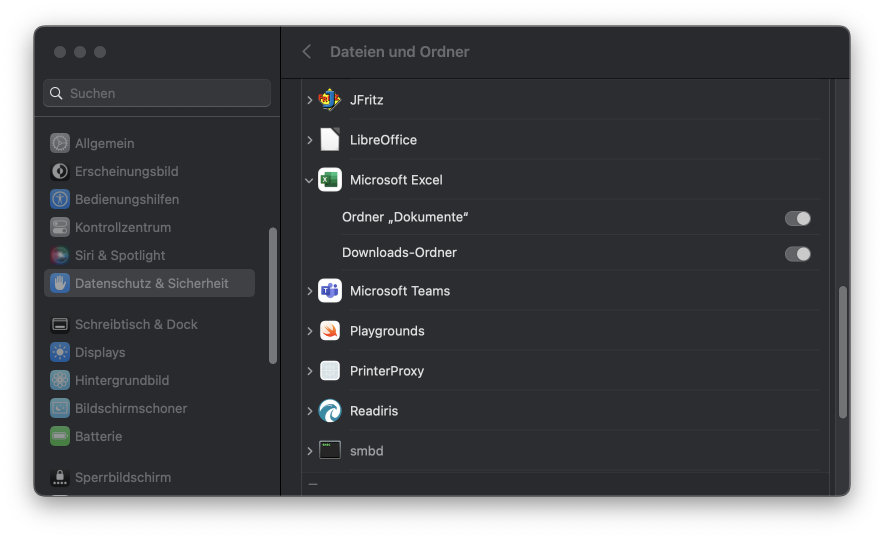Click the Readiris label
884x538 pixels.
click(374, 411)
